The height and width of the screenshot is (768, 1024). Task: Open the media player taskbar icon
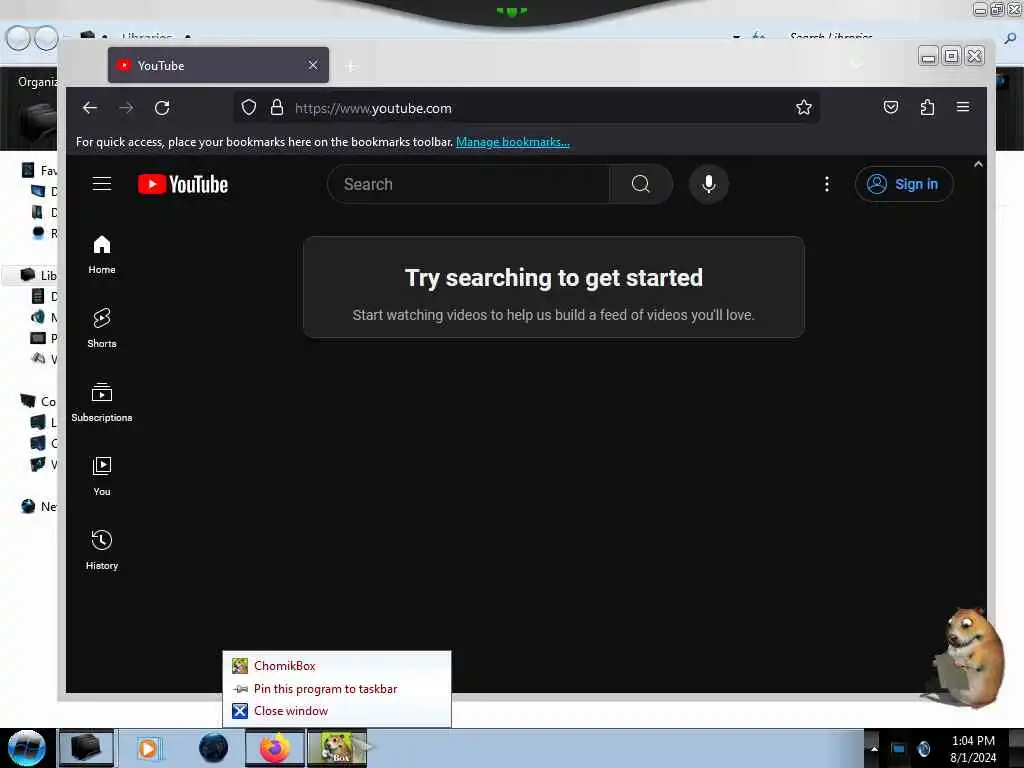(148, 748)
